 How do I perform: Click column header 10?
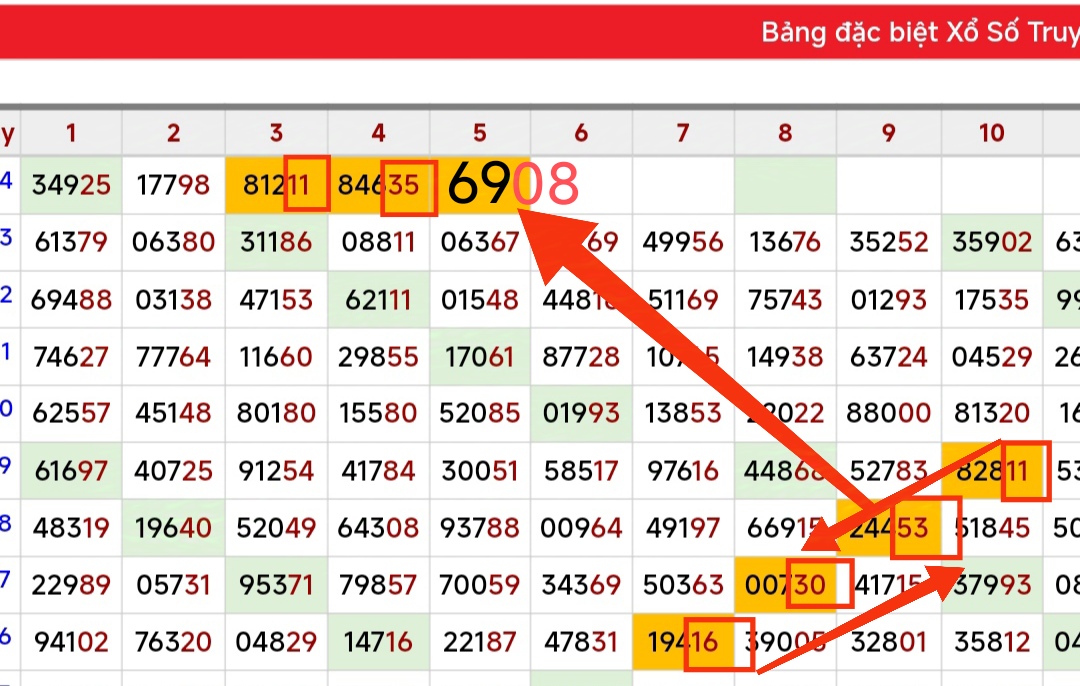991,133
